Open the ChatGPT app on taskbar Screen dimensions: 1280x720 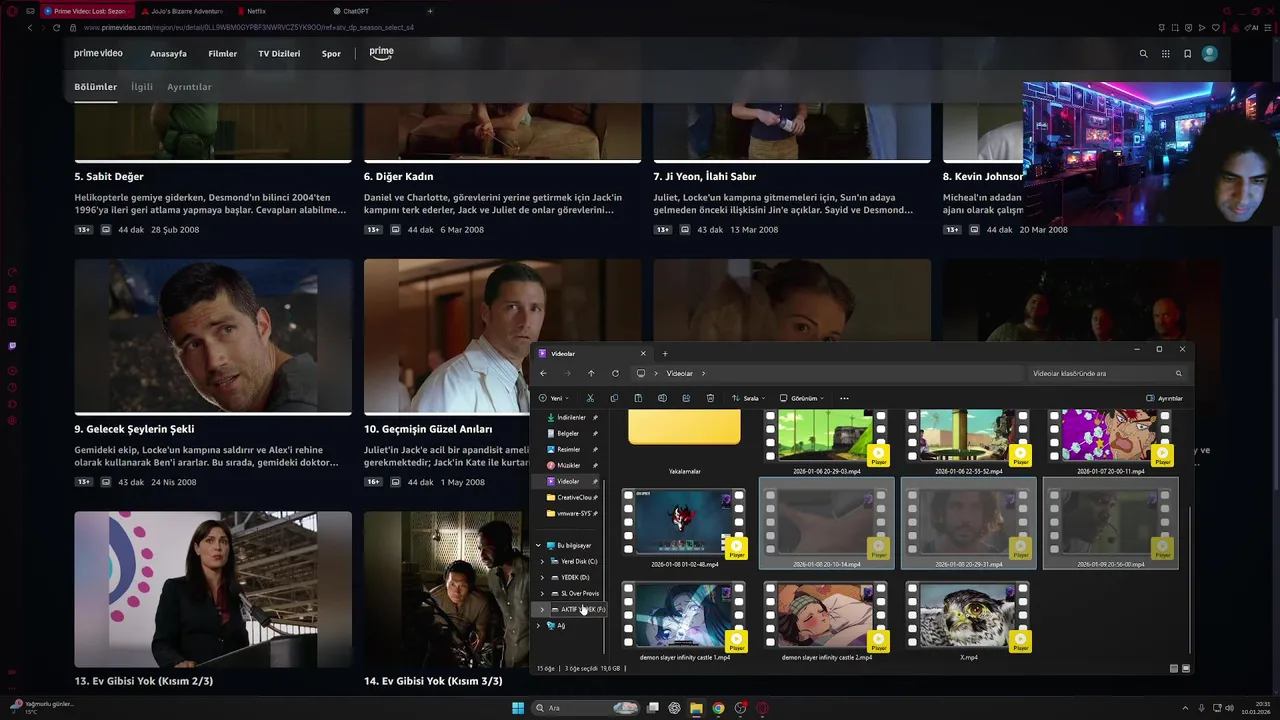coord(674,708)
